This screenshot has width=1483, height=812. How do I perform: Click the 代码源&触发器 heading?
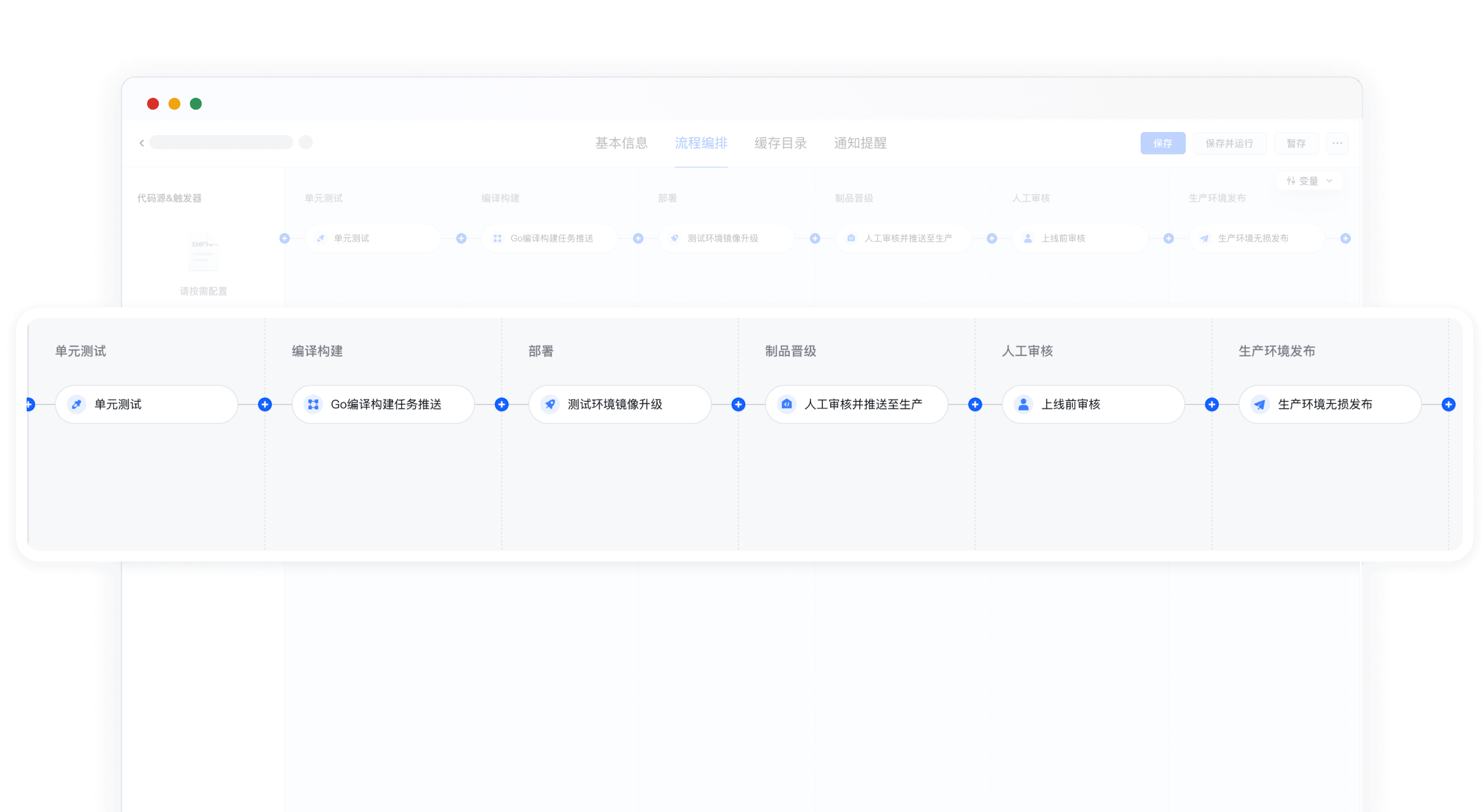coord(169,198)
